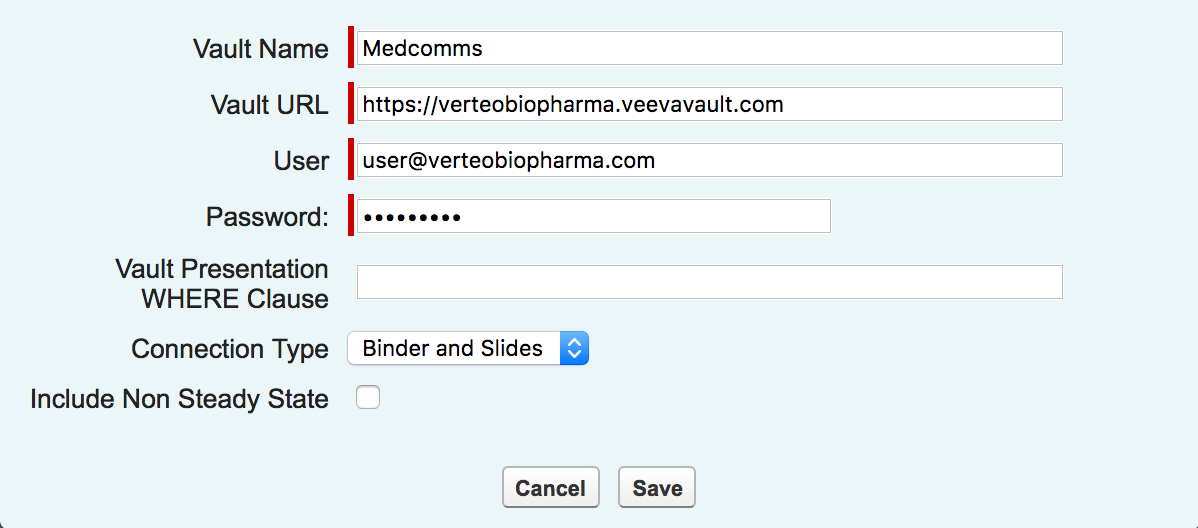
Task: Click the red required marker beside Vault URL
Action: click(x=351, y=104)
